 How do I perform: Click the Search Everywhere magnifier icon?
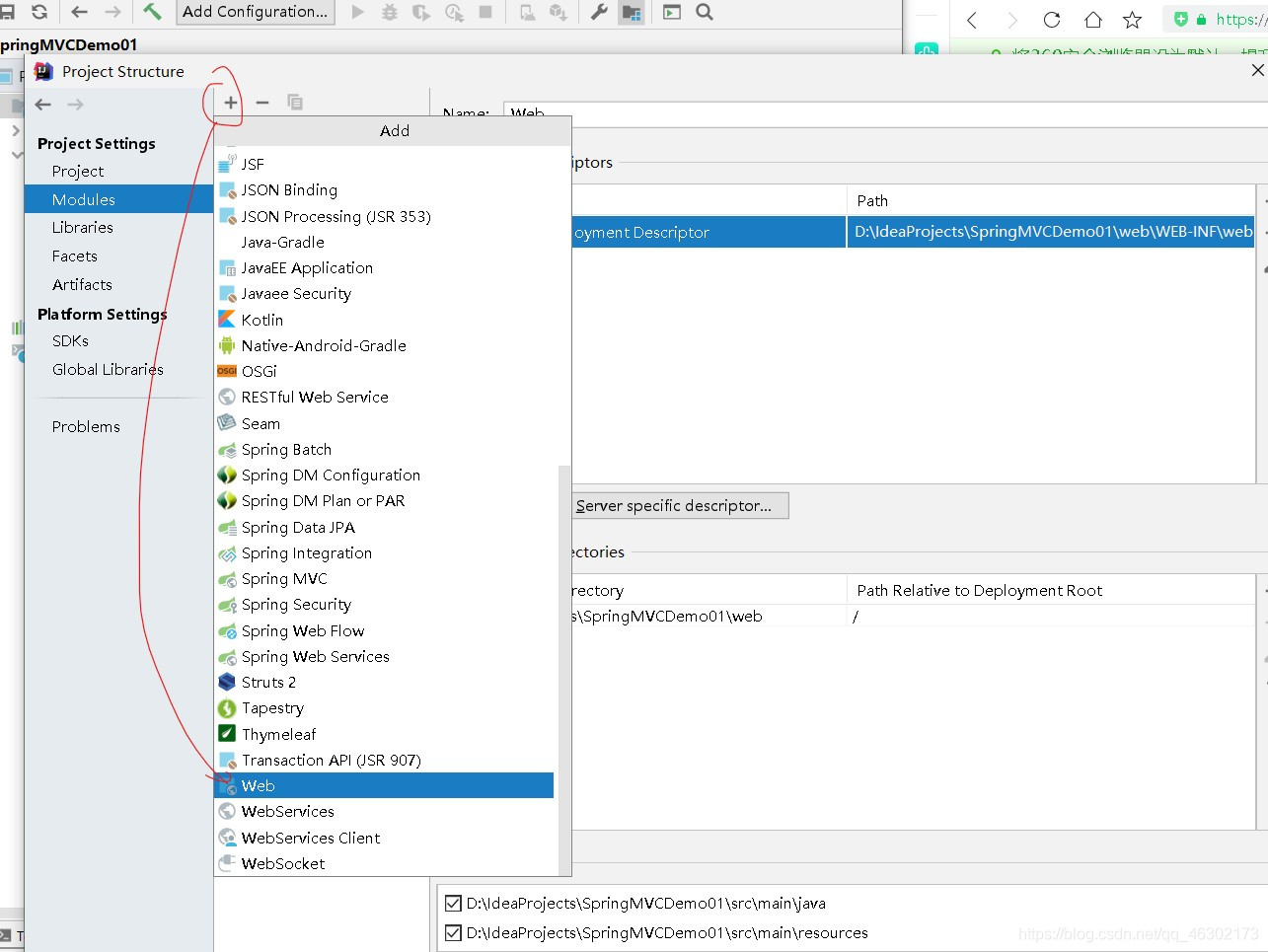point(705,12)
